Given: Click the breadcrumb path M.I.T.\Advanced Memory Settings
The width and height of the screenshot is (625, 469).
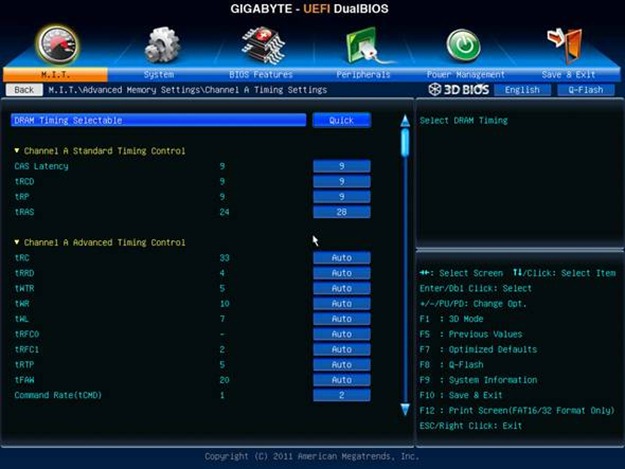Looking at the screenshot, I should (x=124, y=90).
